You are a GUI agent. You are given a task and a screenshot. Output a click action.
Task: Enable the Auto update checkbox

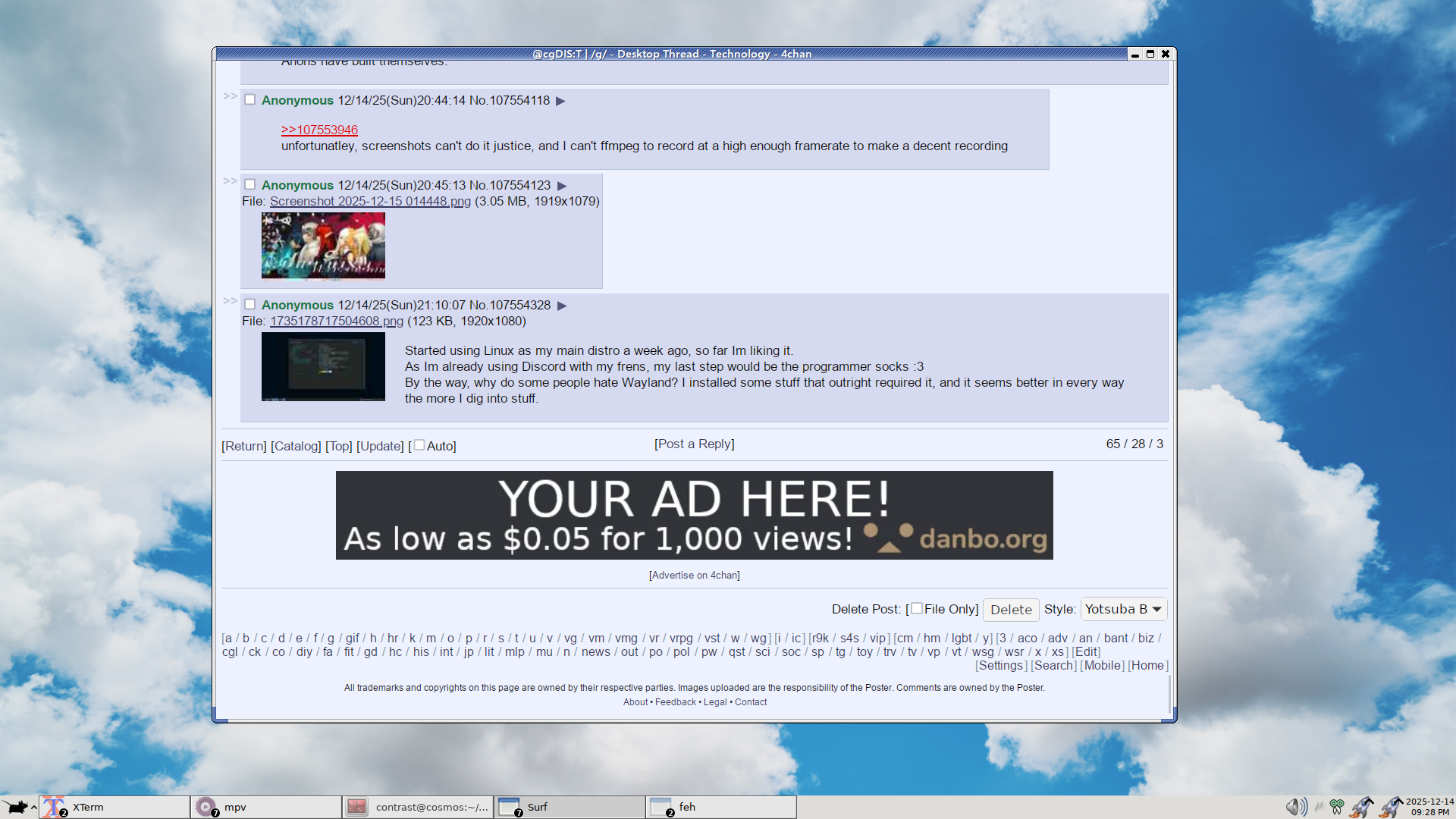tap(419, 445)
